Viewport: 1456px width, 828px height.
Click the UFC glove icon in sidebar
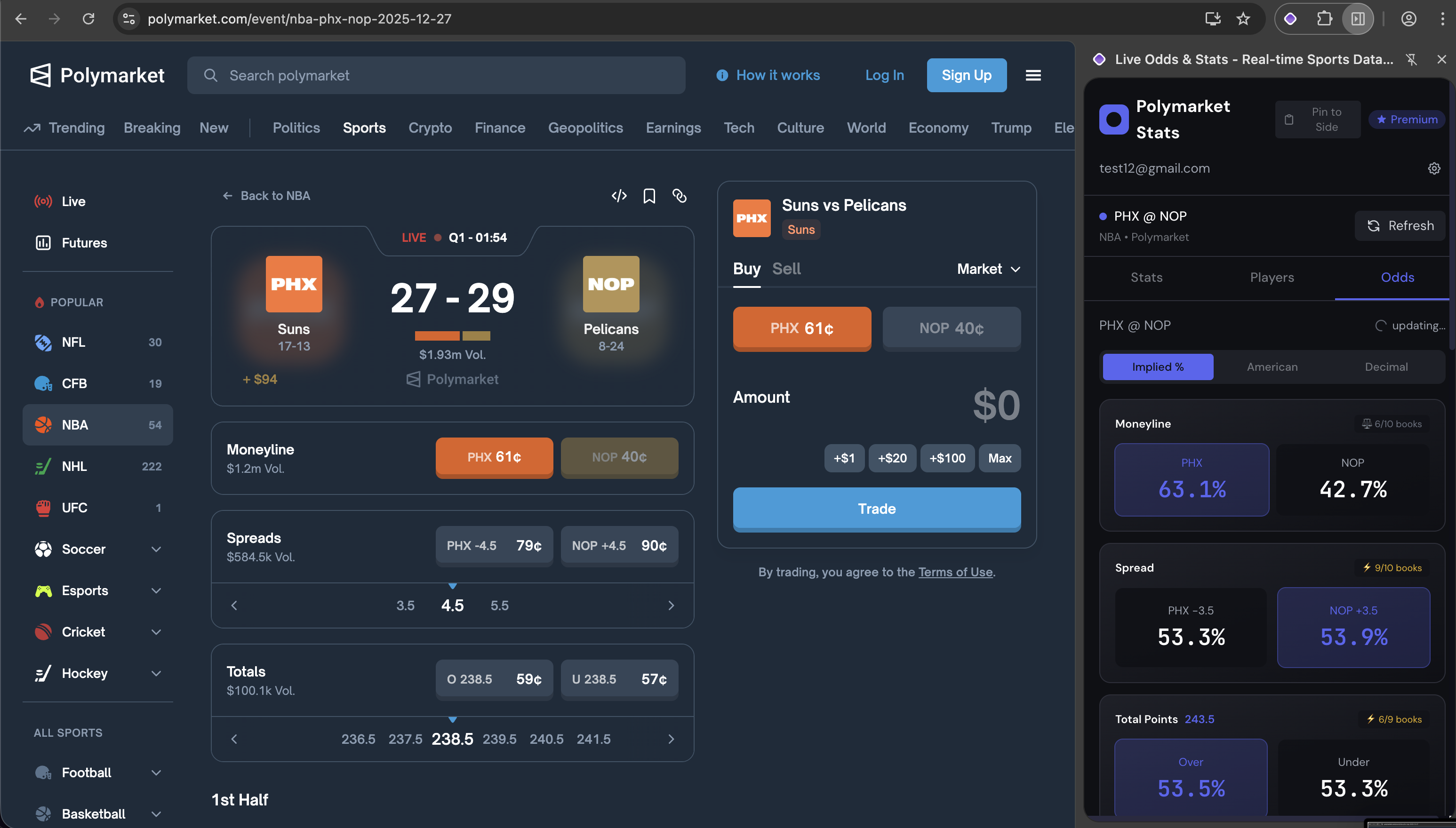pyautogui.click(x=43, y=507)
